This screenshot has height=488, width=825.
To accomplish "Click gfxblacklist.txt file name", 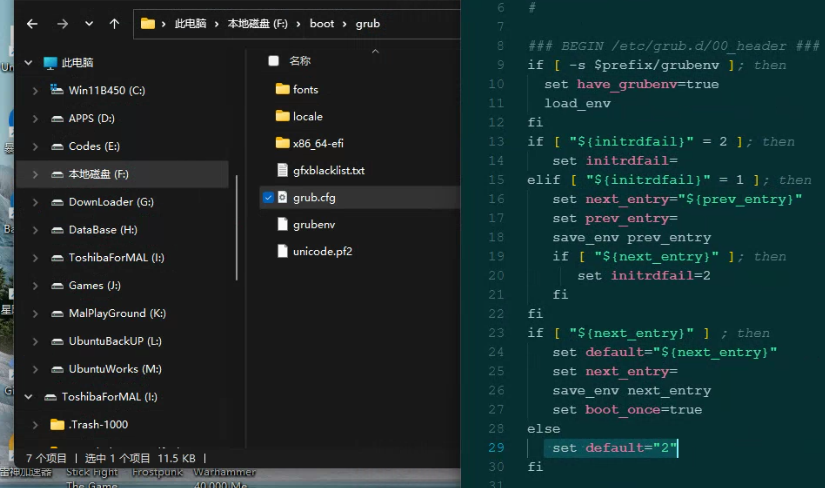I will tap(329, 171).
